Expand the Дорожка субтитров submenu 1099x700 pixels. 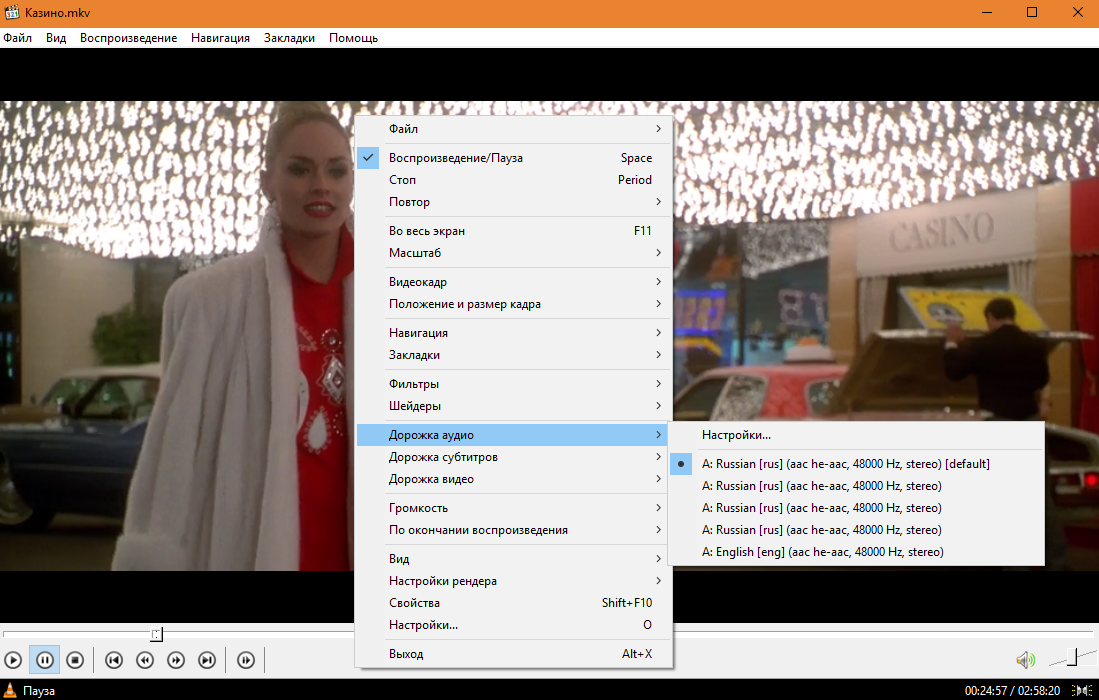[514, 458]
